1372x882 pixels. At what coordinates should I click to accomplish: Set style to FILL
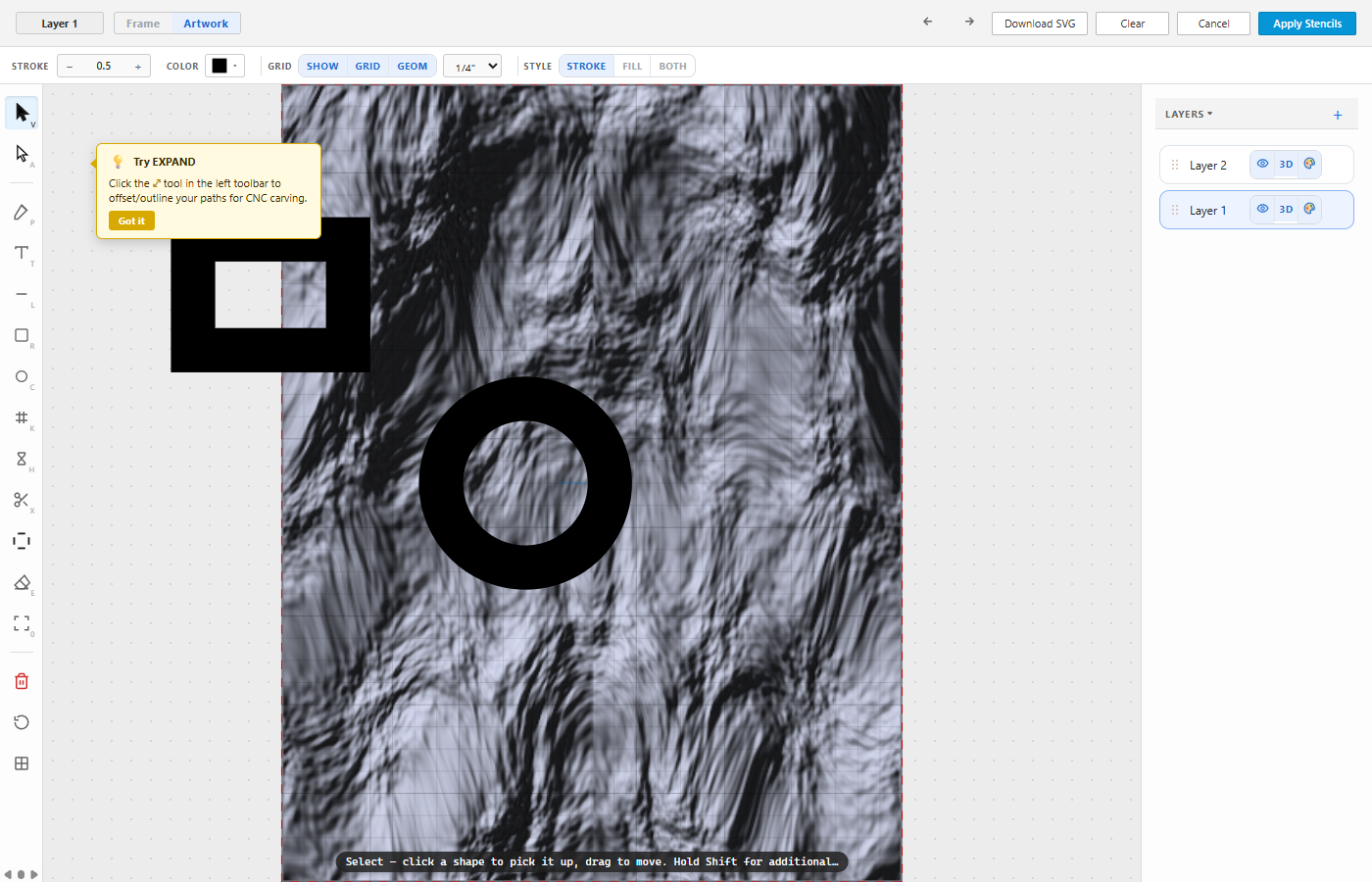(x=632, y=67)
